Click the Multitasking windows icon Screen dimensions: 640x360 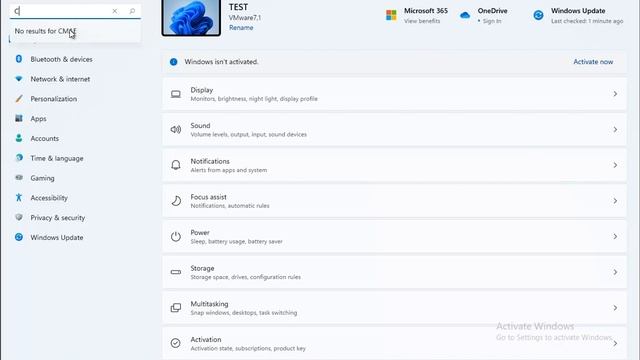pyautogui.click(x=176, y=307)
